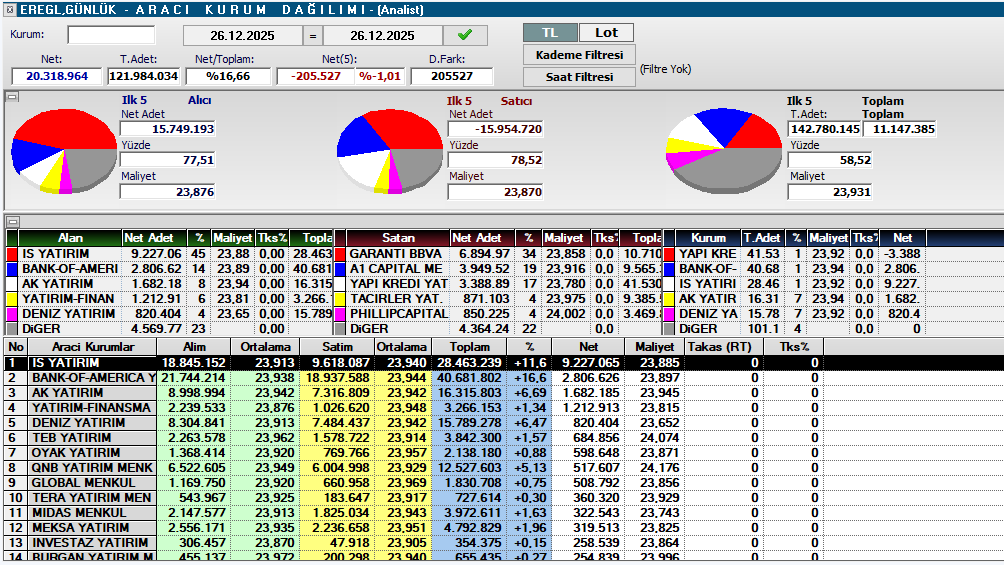This screenshot has height=565, width=1004.
Task: Click the Saat Filtresi button
Action: 579,77
